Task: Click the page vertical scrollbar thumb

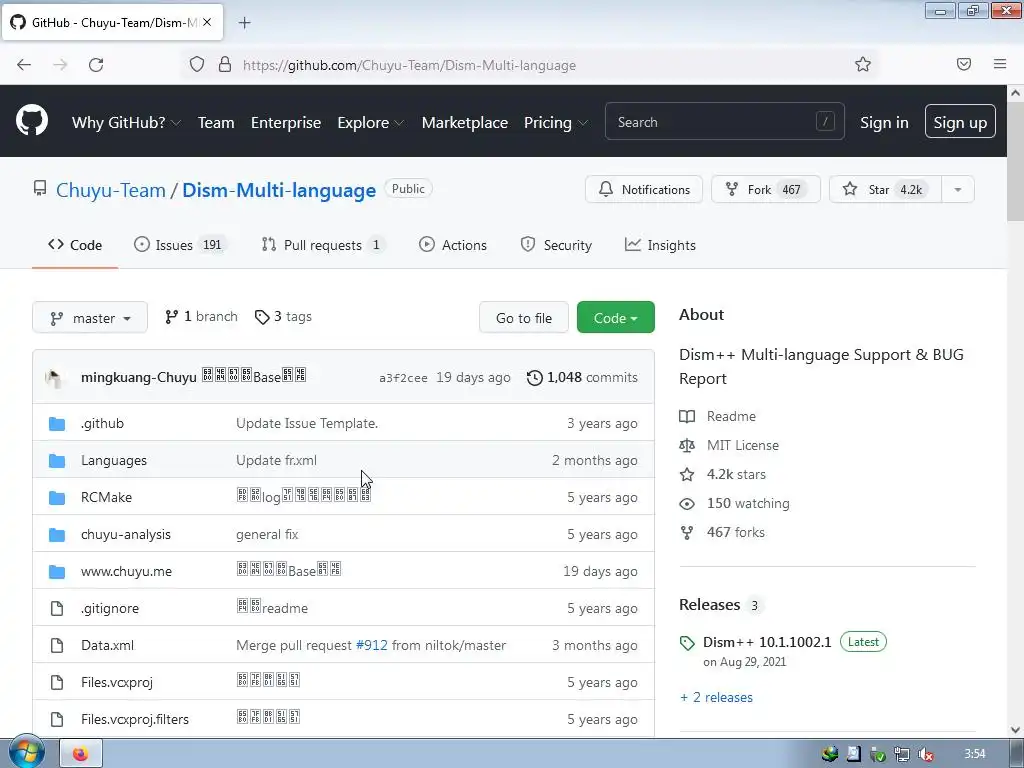Action: click(1016, 163)
